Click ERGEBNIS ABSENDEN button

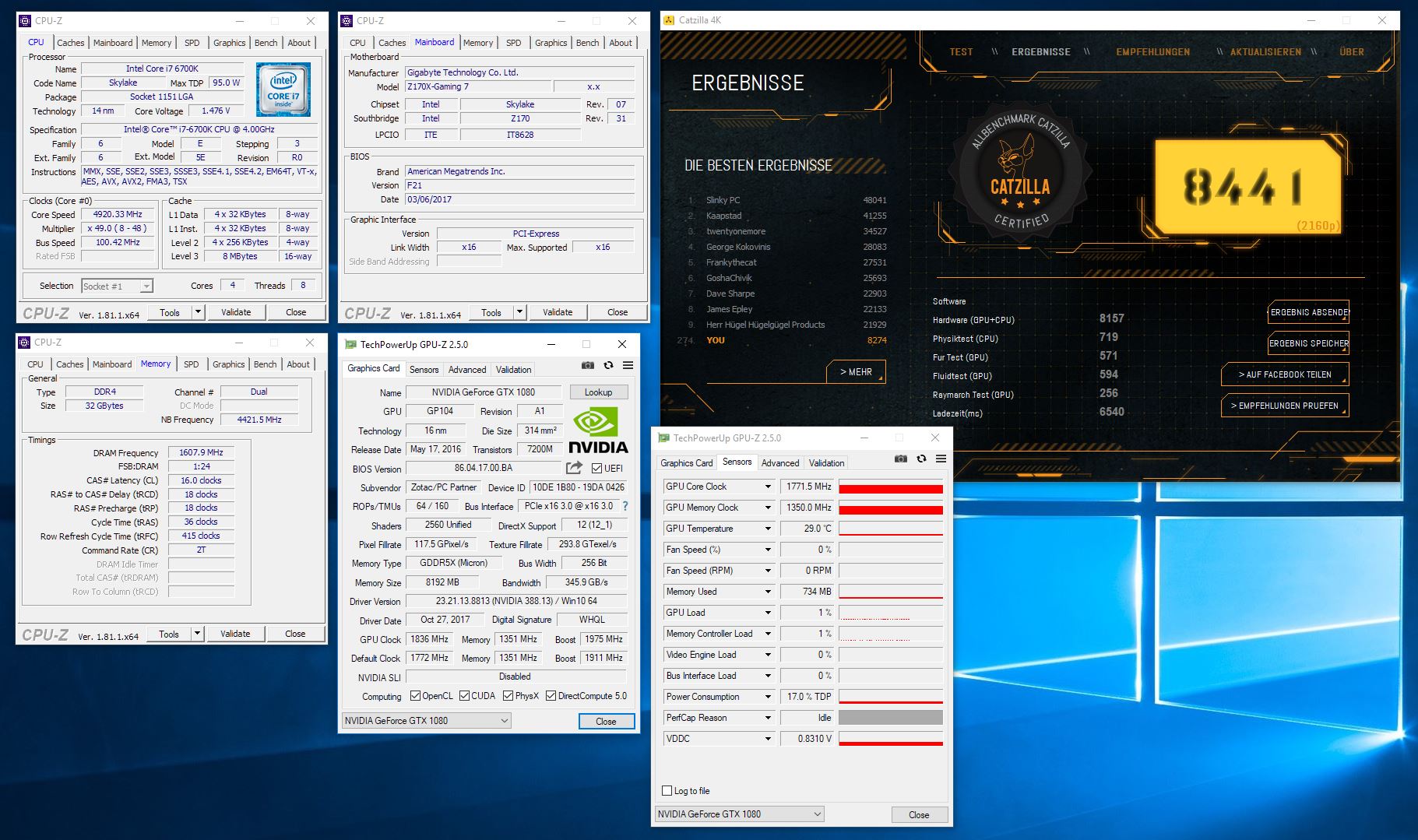coord(1309,312)
